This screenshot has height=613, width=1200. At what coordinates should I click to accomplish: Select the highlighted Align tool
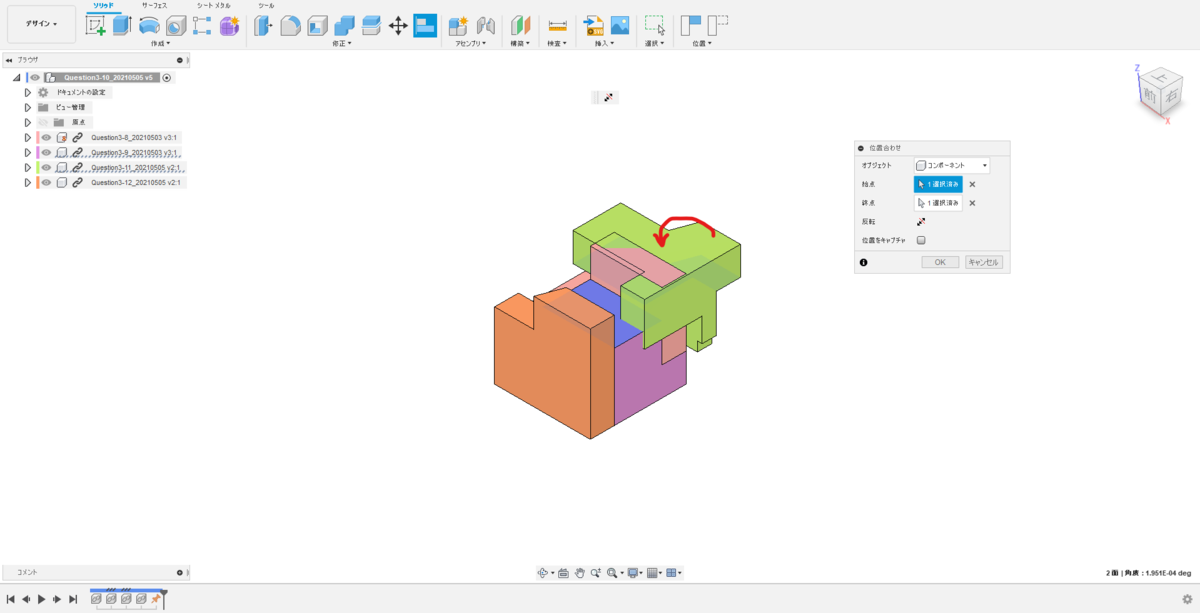tap(425, 26)
